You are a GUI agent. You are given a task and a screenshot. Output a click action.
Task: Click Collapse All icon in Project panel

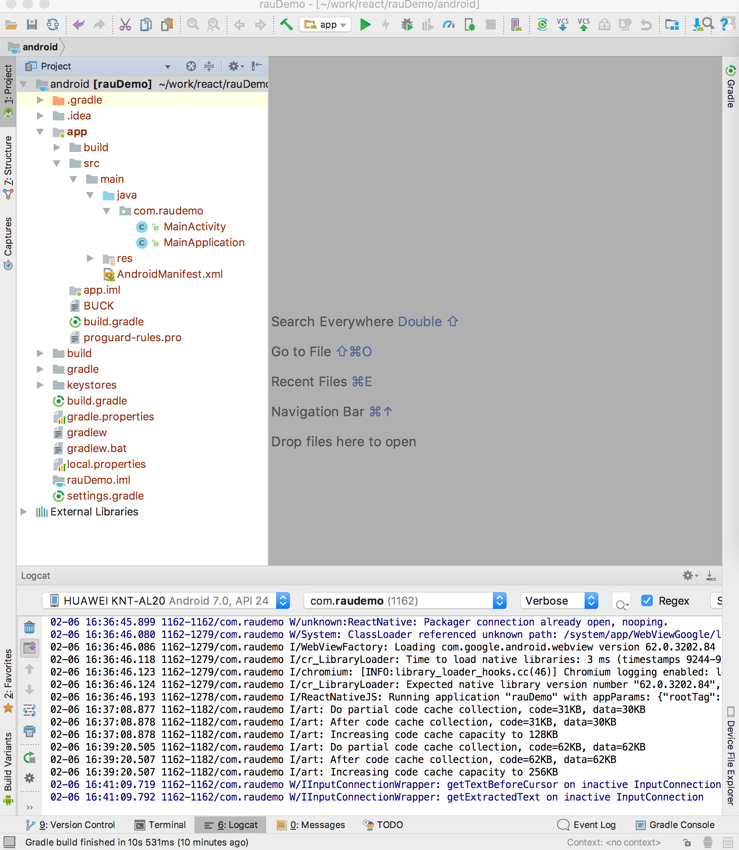point(209,66)
